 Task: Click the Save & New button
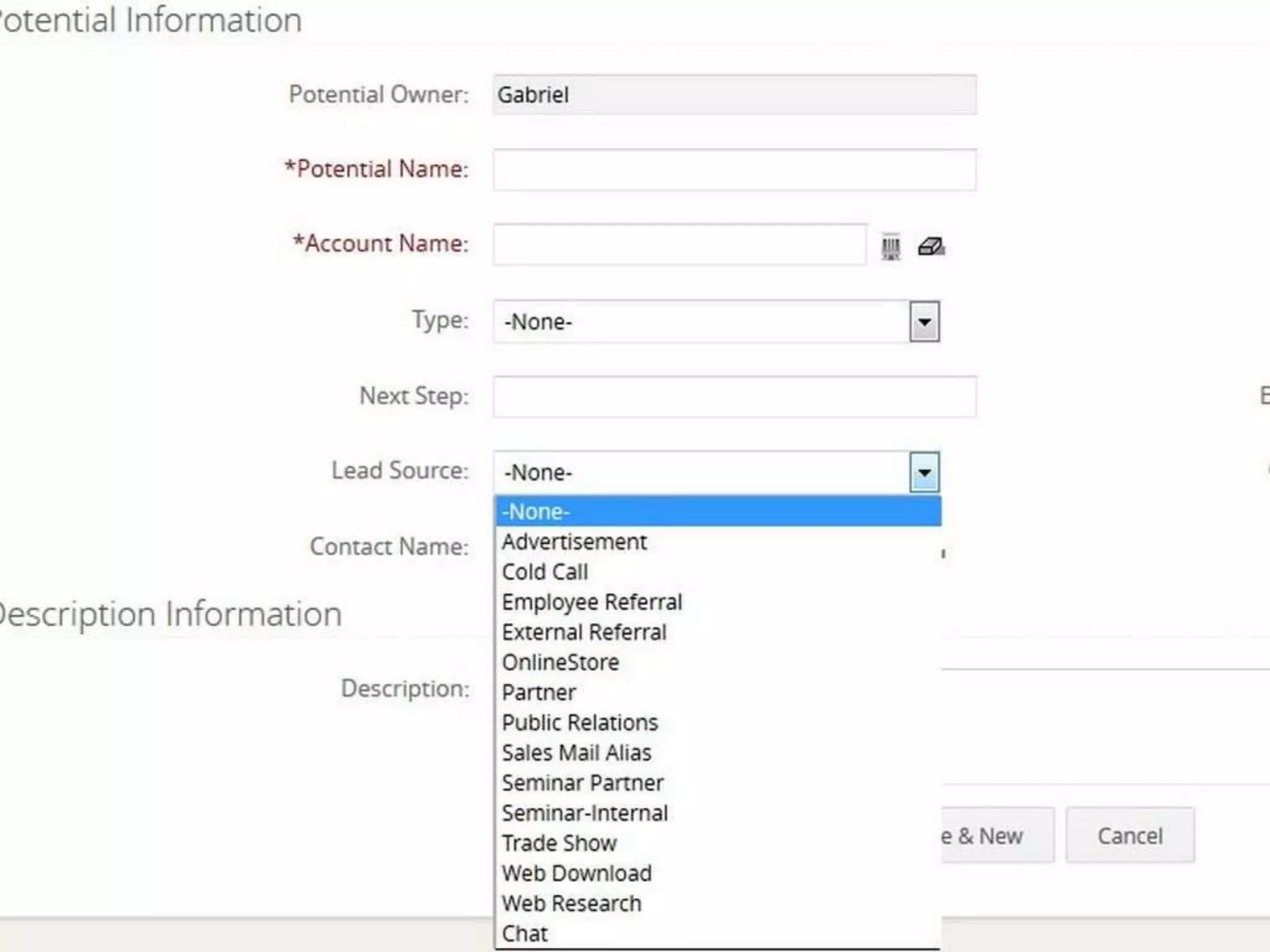pos(996,835)
